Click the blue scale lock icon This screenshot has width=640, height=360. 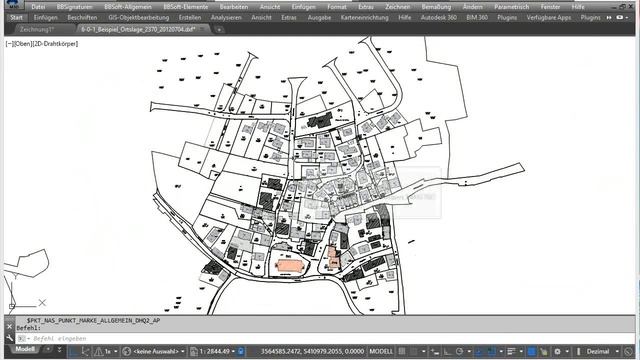(241, 351)
